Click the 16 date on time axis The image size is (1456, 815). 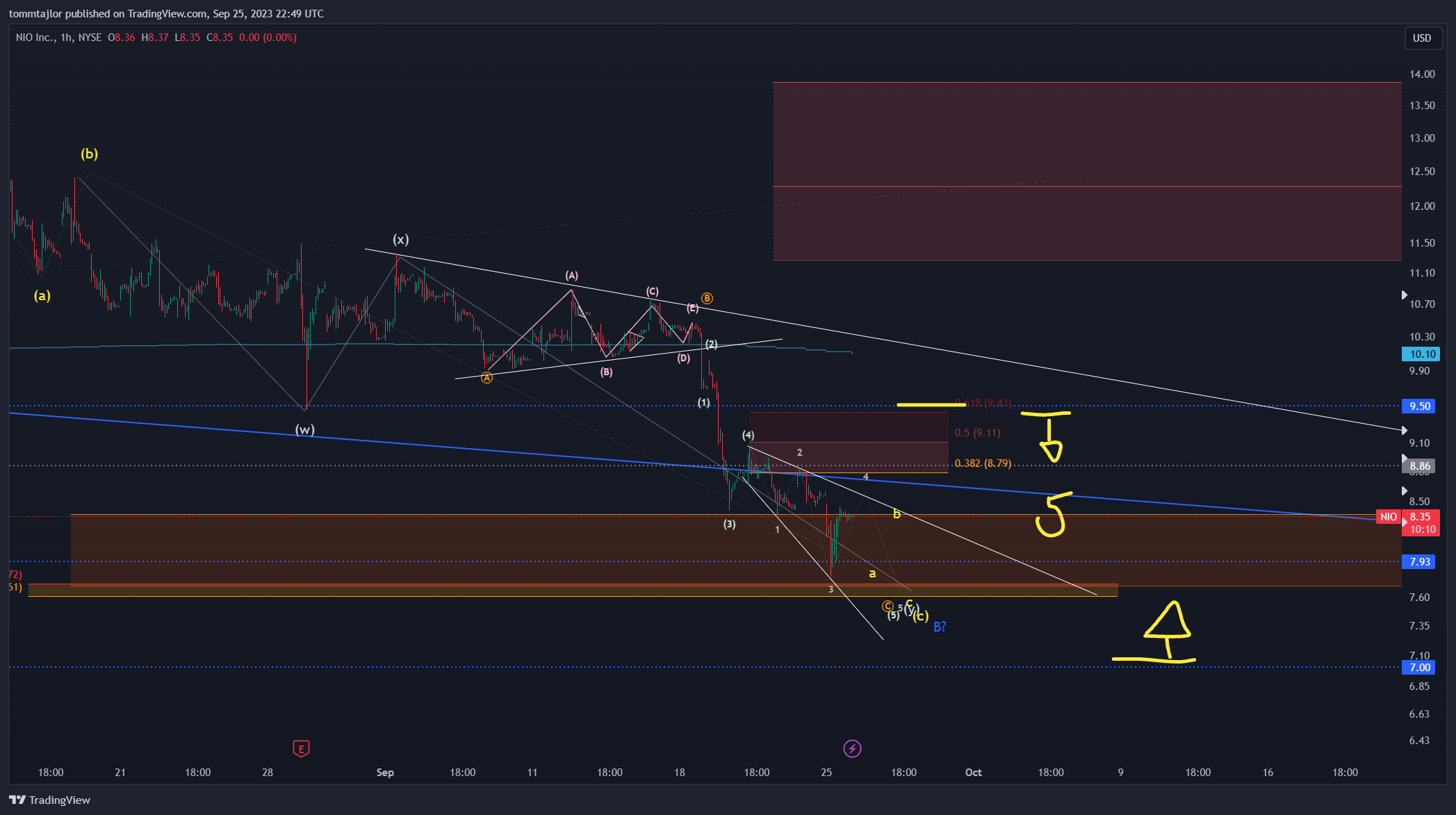1268,773
